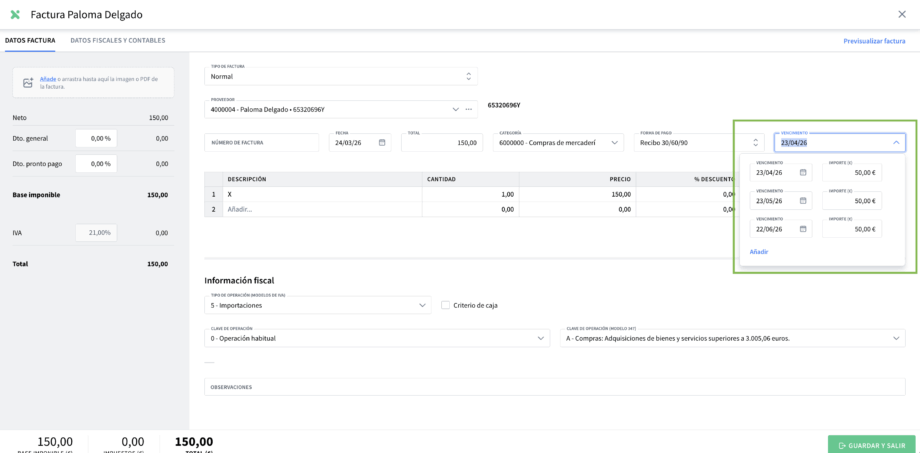Screen dimensions: 920x453
Task: Close the invoice with the X icon
Action: (x=902, y=14)
